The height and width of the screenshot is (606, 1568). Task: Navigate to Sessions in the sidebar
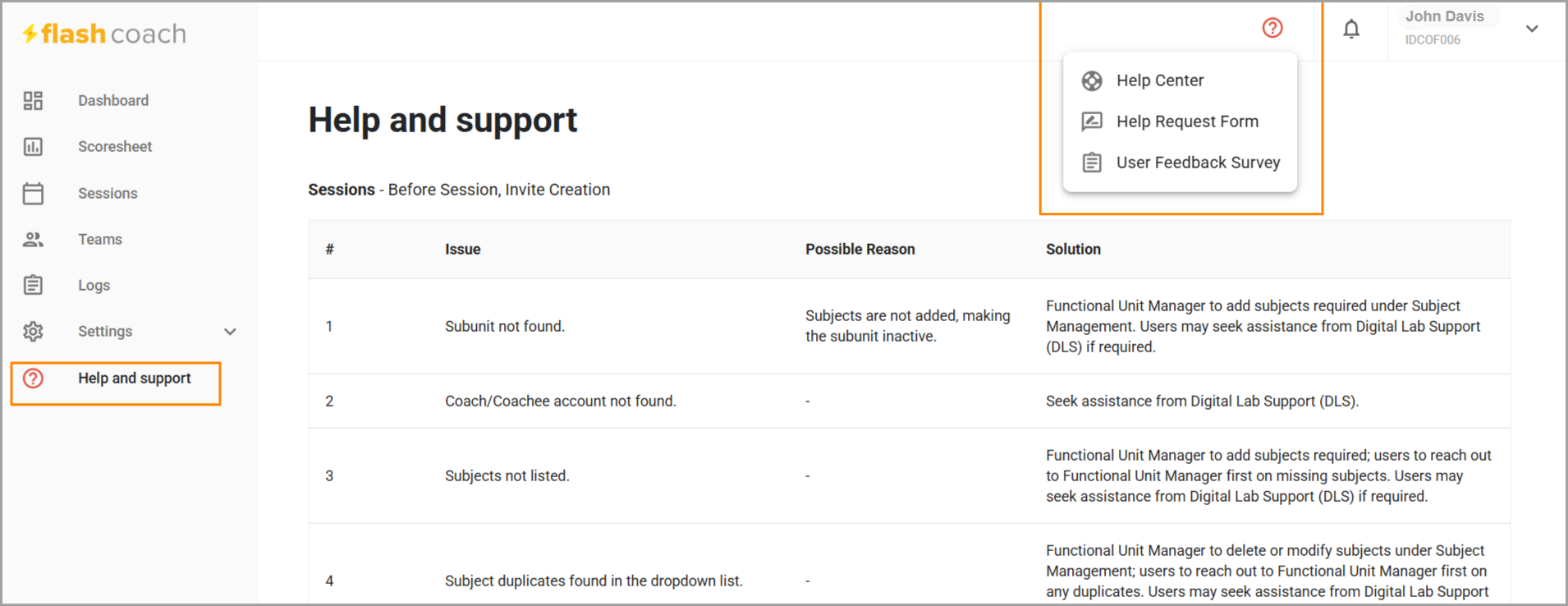108,193
